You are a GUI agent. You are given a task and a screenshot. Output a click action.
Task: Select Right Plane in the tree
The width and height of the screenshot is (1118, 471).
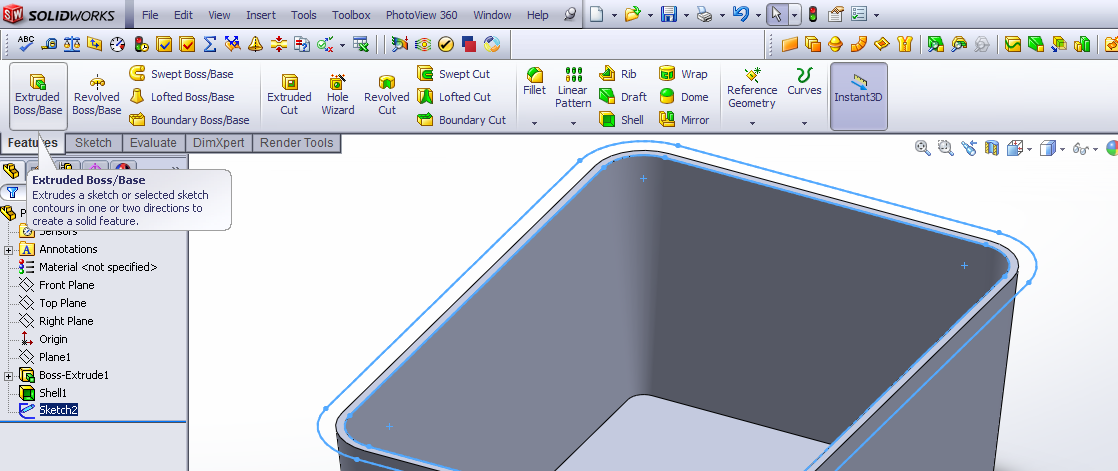click(56, 321)
